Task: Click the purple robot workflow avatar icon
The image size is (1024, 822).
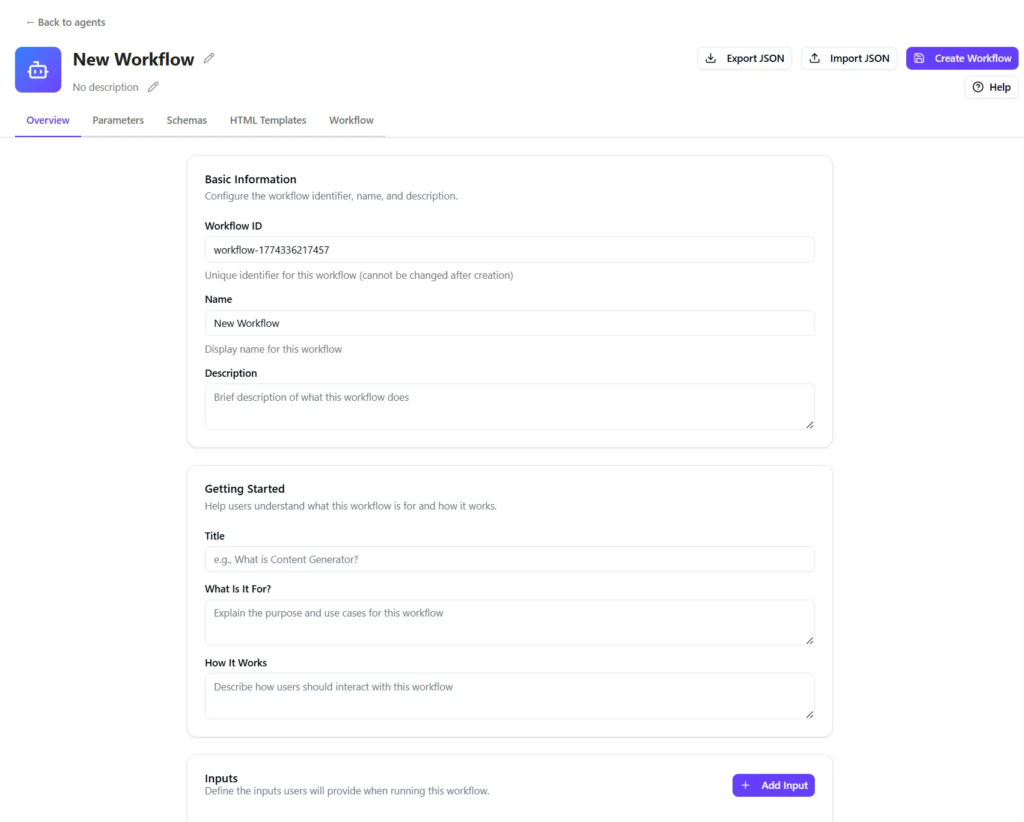Action: (38, 70)
